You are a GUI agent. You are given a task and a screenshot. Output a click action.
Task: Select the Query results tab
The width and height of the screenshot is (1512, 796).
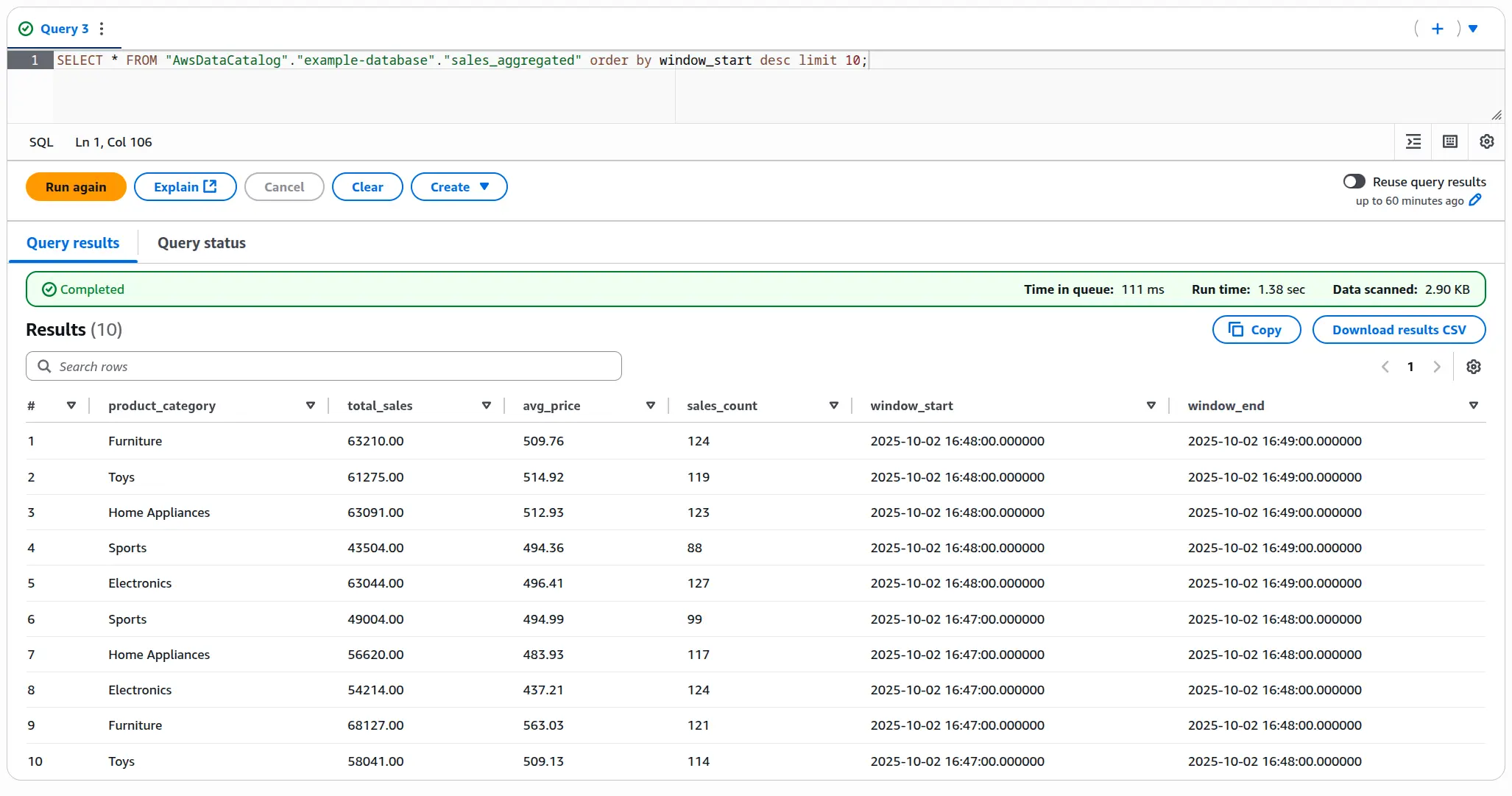[73, 243]
